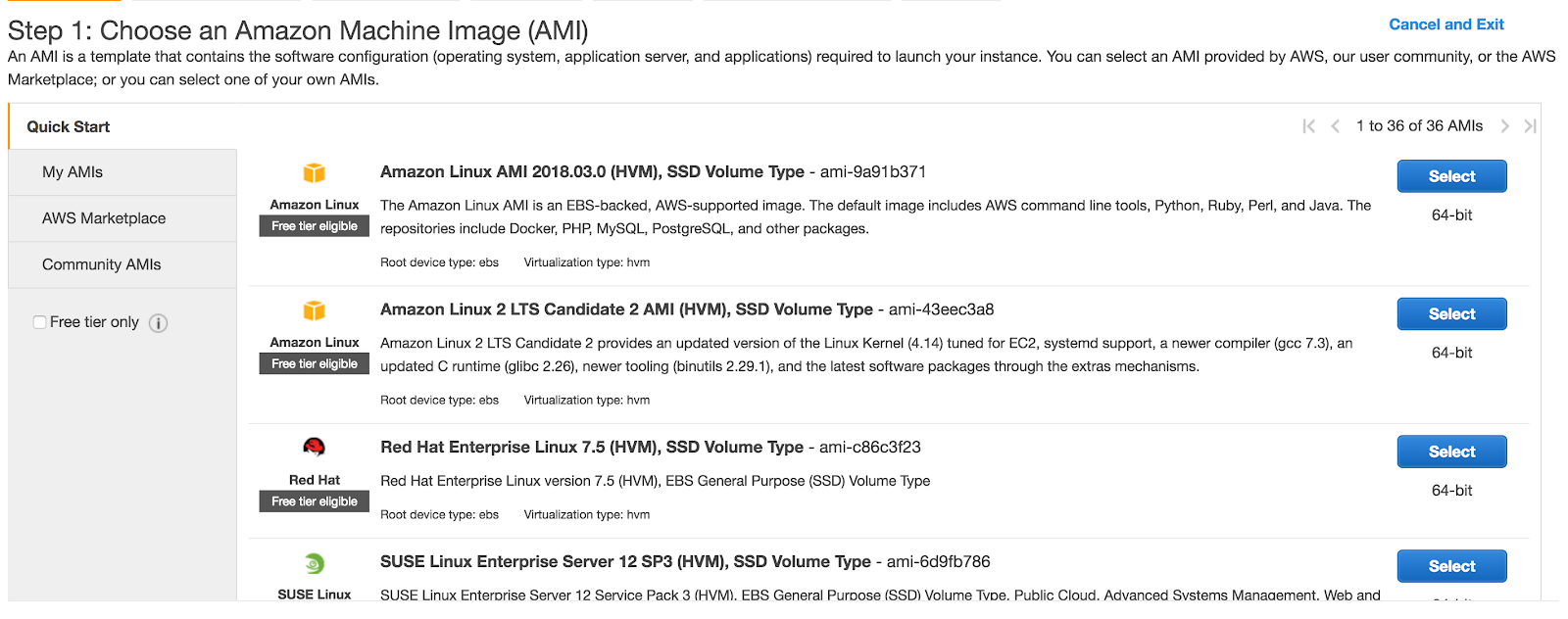Go to next page of AMIs
Image resolution: width=1568 pixels, height=619 pixels.
1504,126
